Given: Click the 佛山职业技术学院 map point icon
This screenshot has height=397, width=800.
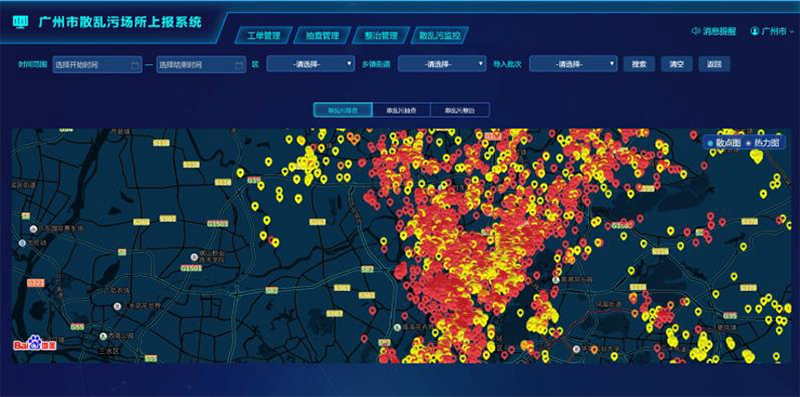Looking at the screenshot, I should pyautogui.click(x=194, y=257).
